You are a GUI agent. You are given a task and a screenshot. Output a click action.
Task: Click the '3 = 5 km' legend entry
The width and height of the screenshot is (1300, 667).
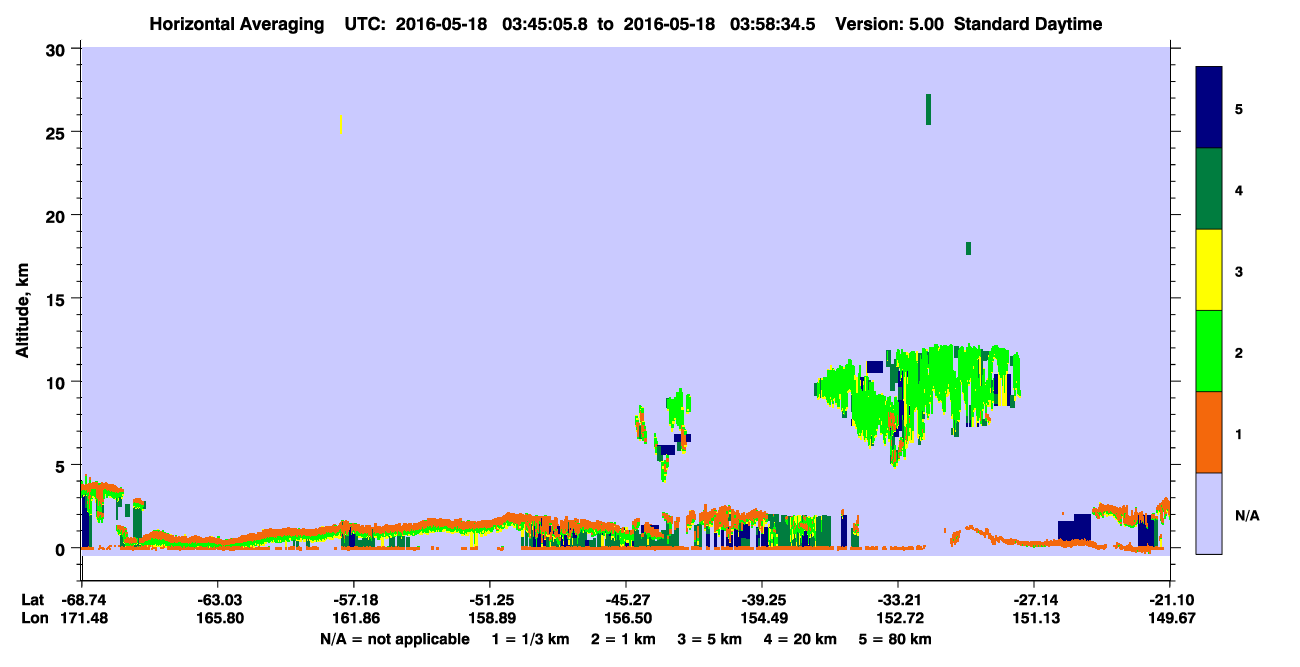(709, 639)
